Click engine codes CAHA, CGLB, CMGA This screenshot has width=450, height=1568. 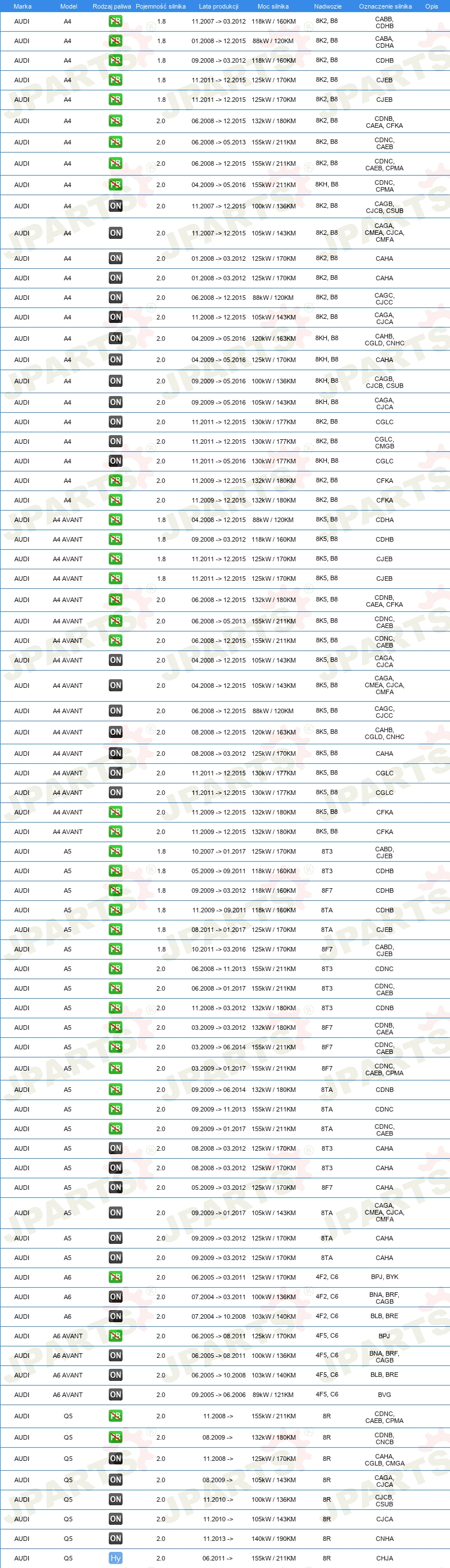pyautogui.click(x=384, y=1459)
